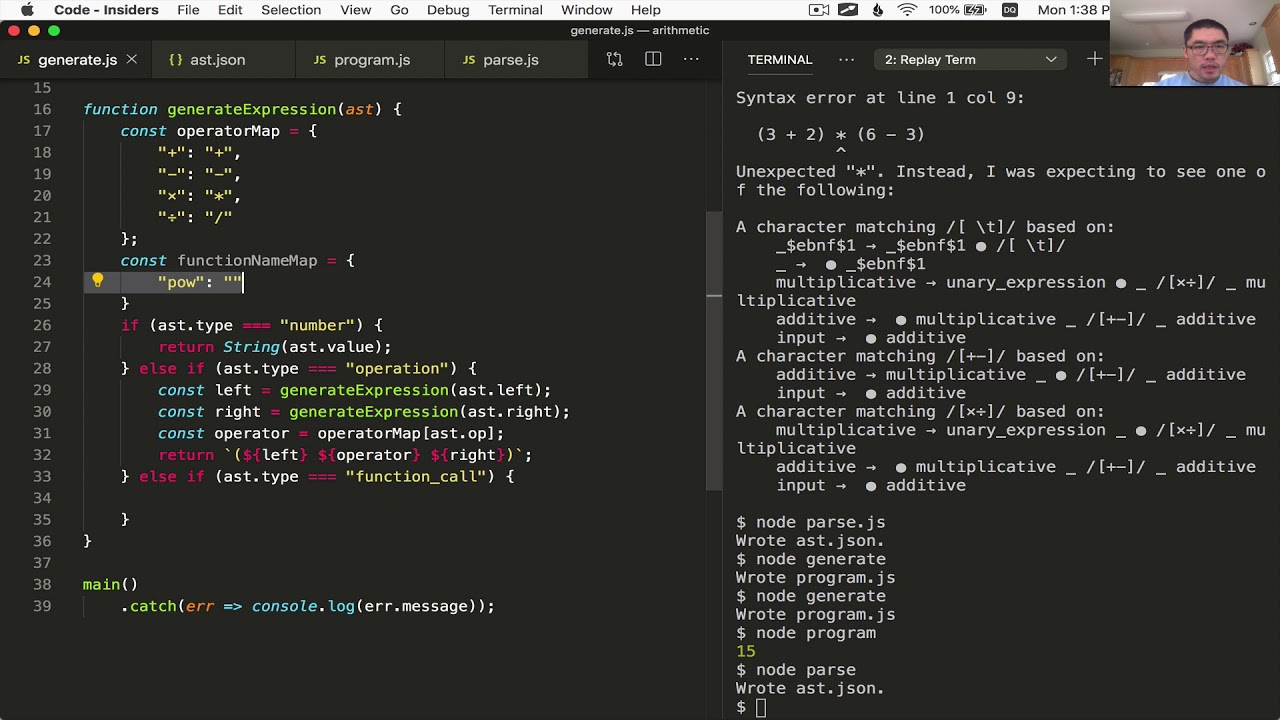This screenshot has height=720, width=1280.
Task: Open the Terminal menu
Action: [x=515, y=10]
